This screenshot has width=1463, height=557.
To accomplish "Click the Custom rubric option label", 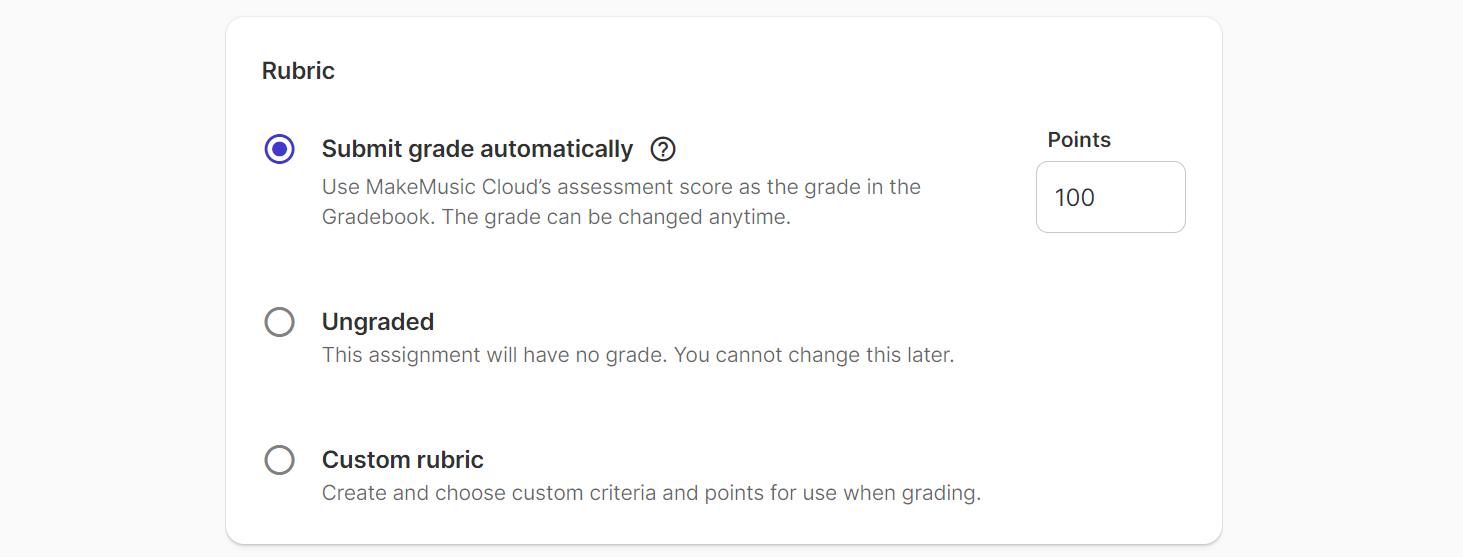I will pyautogui.click(x=403, y=460).
